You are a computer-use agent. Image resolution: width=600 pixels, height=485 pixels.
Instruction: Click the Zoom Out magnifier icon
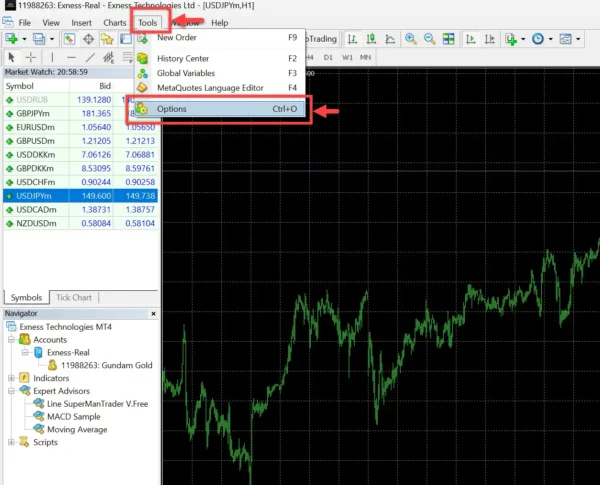click(x=429, y=39)
